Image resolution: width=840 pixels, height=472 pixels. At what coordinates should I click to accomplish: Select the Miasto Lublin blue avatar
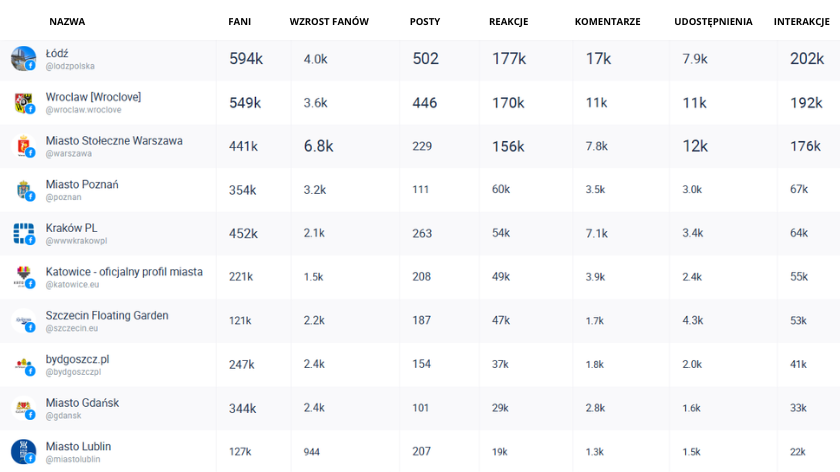[24, 452]
